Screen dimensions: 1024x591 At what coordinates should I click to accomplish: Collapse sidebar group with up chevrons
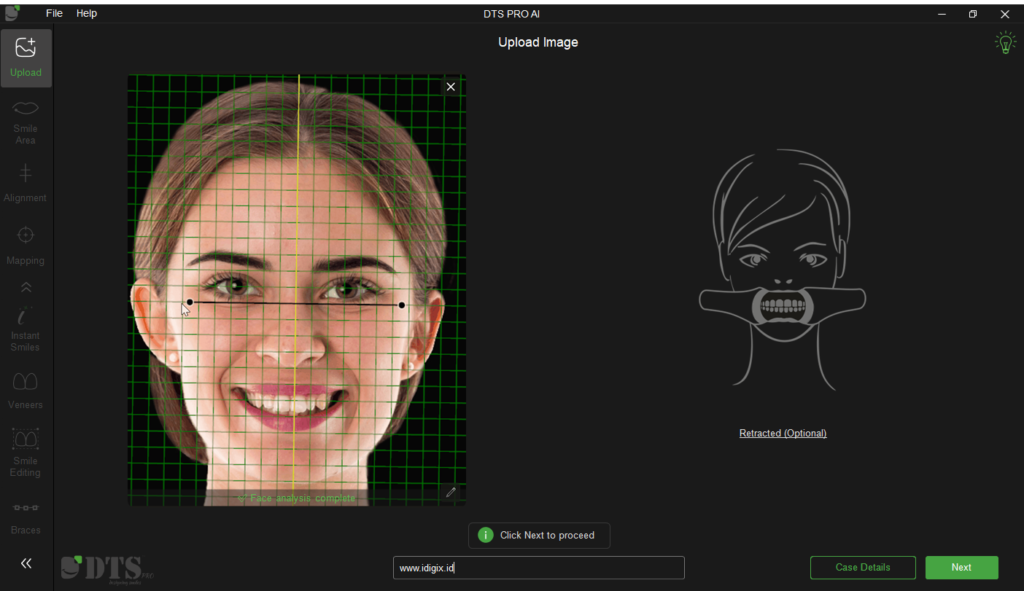[25, 287]
